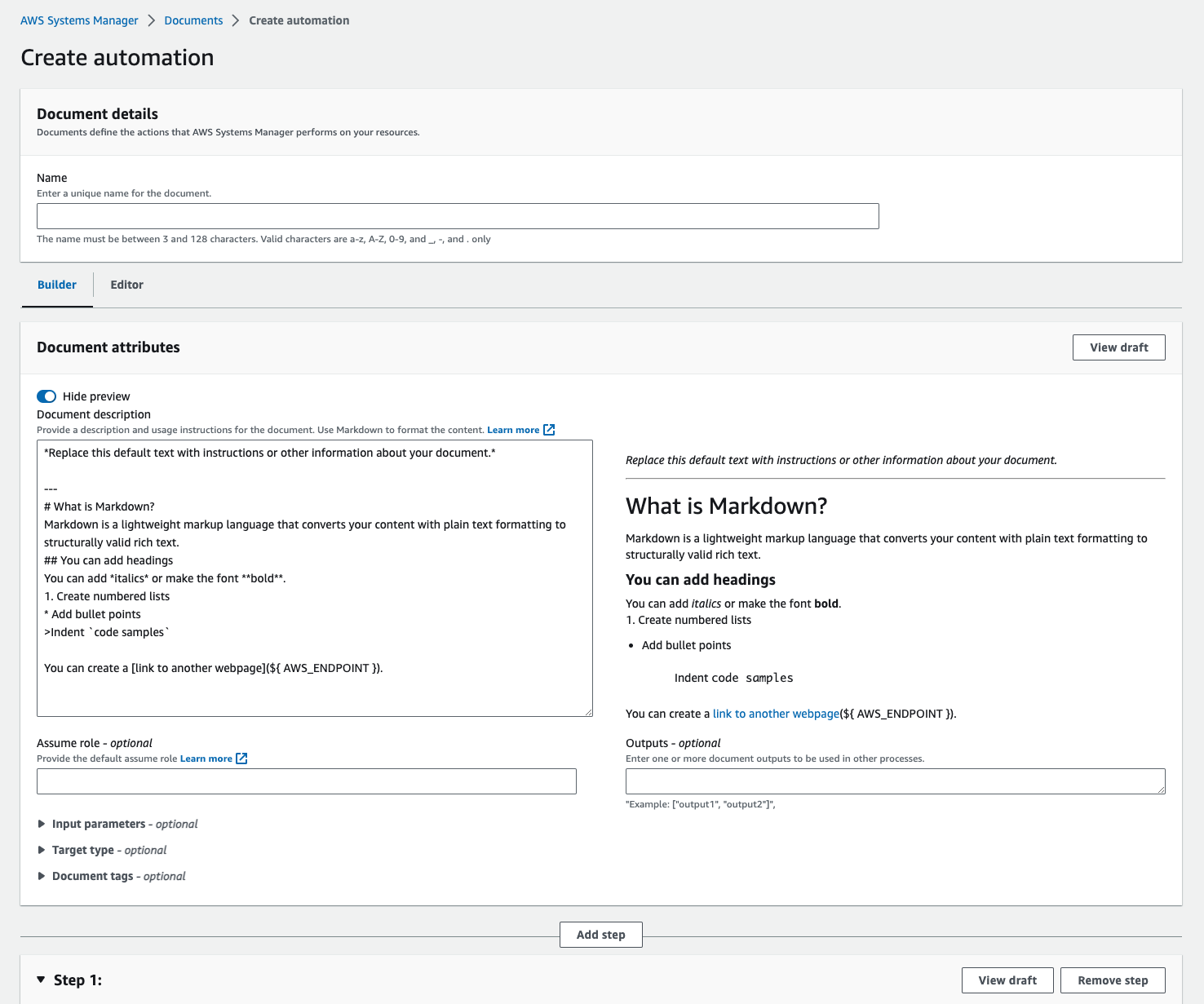Viewport: 1204px width, 1004px height.
Task: Click the 'Document details' heading
Action: (x=97, y=114)
